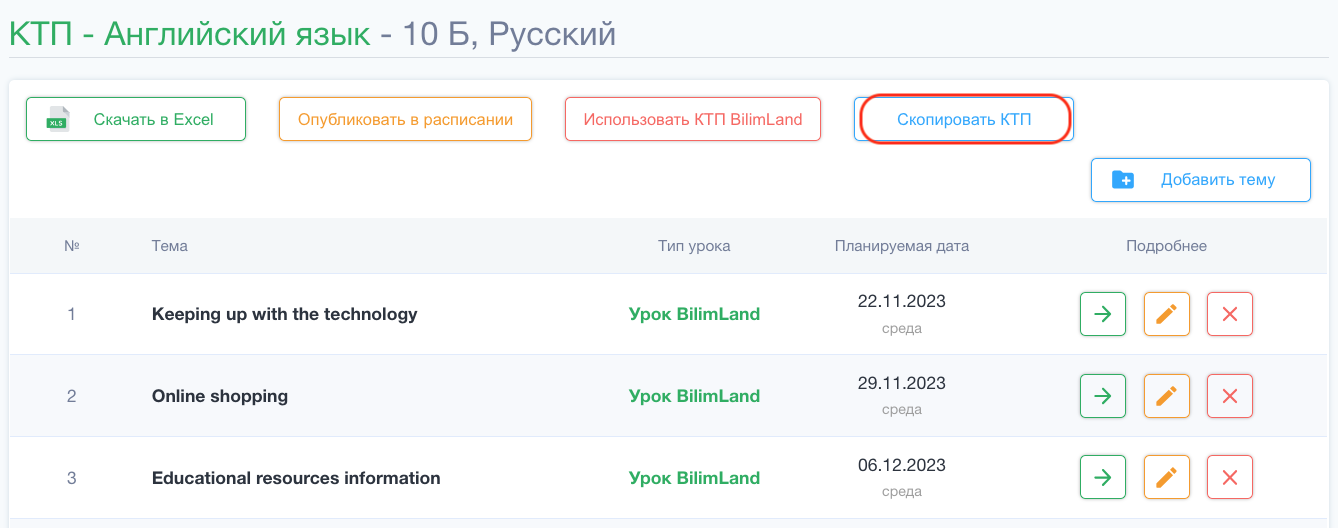Edit the Keeping up with the technology topic
This screenshot has width=1338, height=528.
click(1166, 314)
